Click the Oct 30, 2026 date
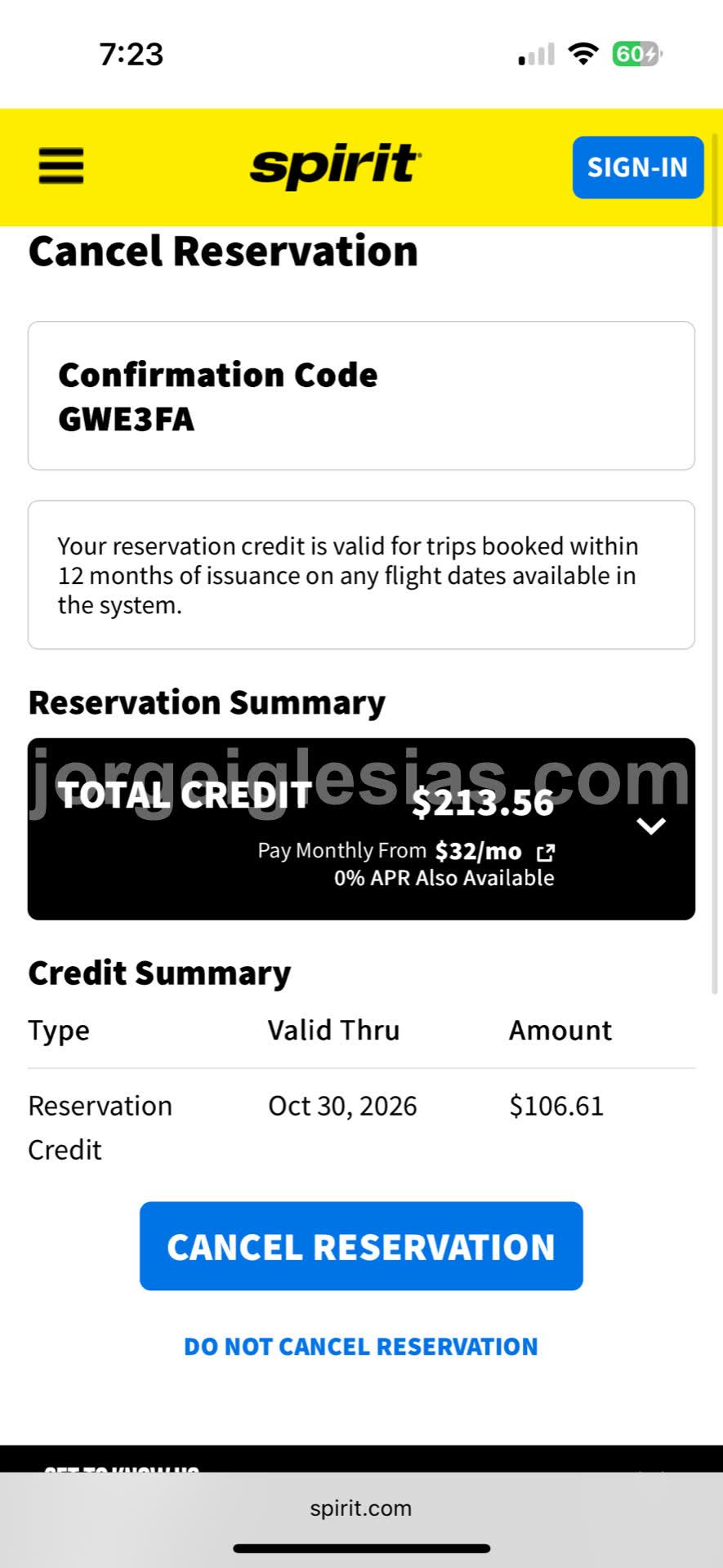723x1568 pixels. click(x=342, y=1106)
